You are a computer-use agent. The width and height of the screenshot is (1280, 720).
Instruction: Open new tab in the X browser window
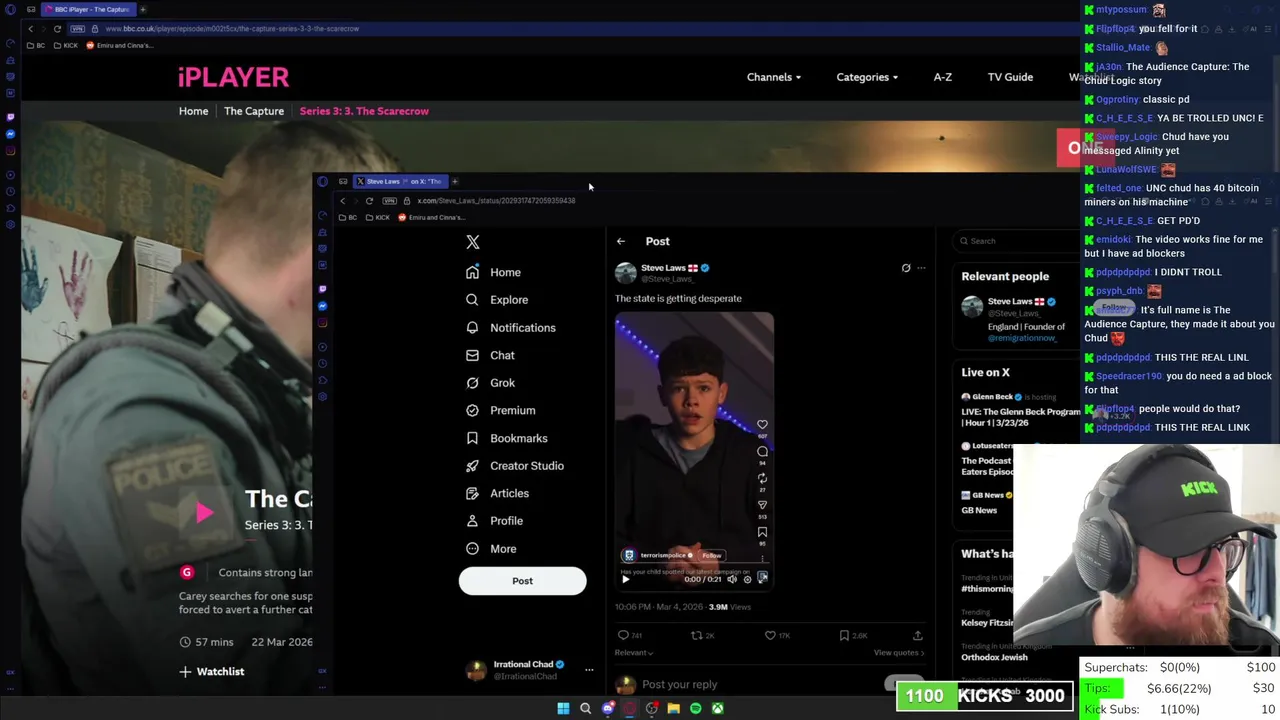click(455, 182)
